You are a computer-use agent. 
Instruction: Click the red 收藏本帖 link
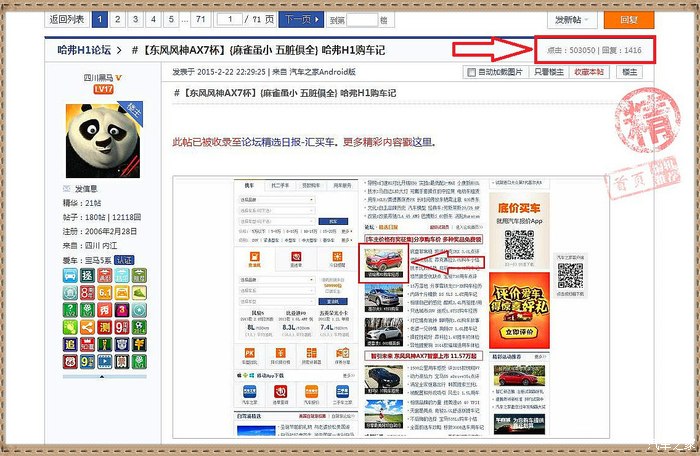pyautogui.click(x=589, y=72)
